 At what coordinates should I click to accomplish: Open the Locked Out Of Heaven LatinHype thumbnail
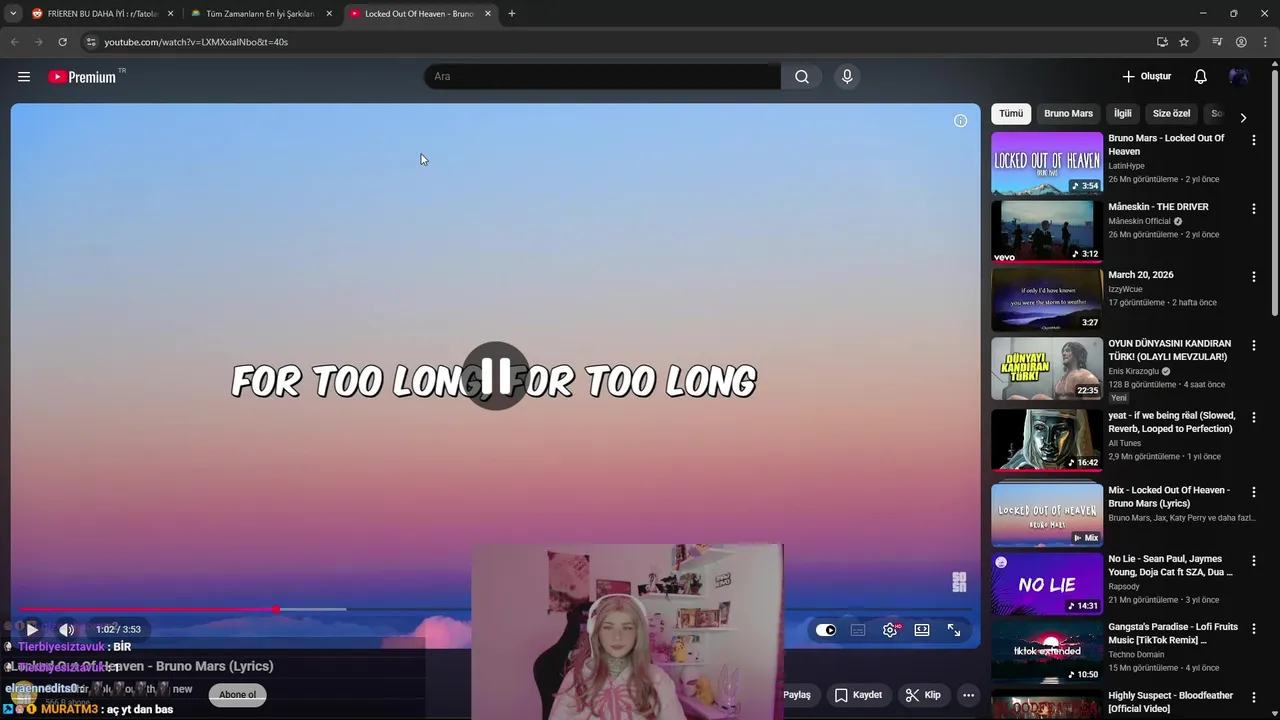pyautogui.click(x=1047, y=163)
